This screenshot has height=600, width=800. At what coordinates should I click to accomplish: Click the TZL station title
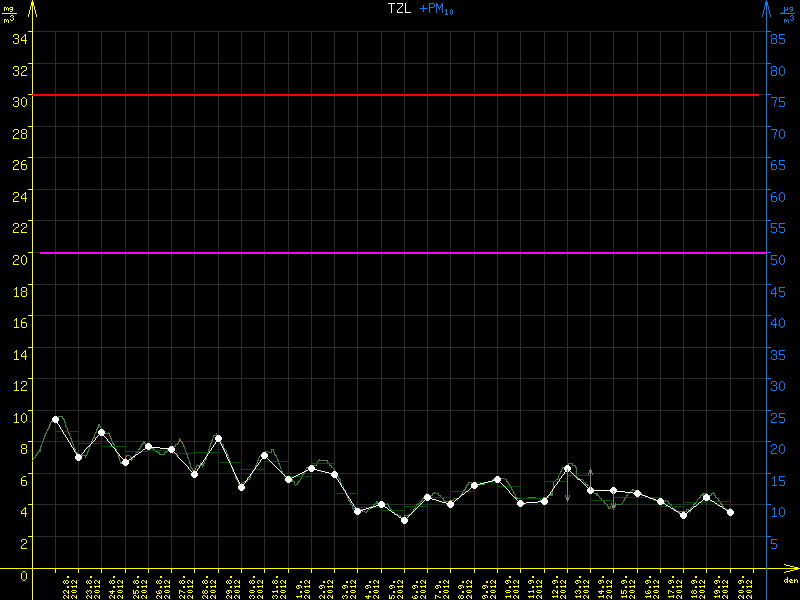tap(399, 9)
